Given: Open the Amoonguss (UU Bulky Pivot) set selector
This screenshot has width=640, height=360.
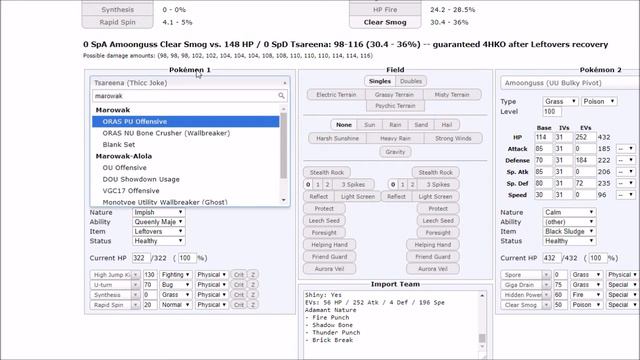Looking at the screenshot, I should [569, 83].
